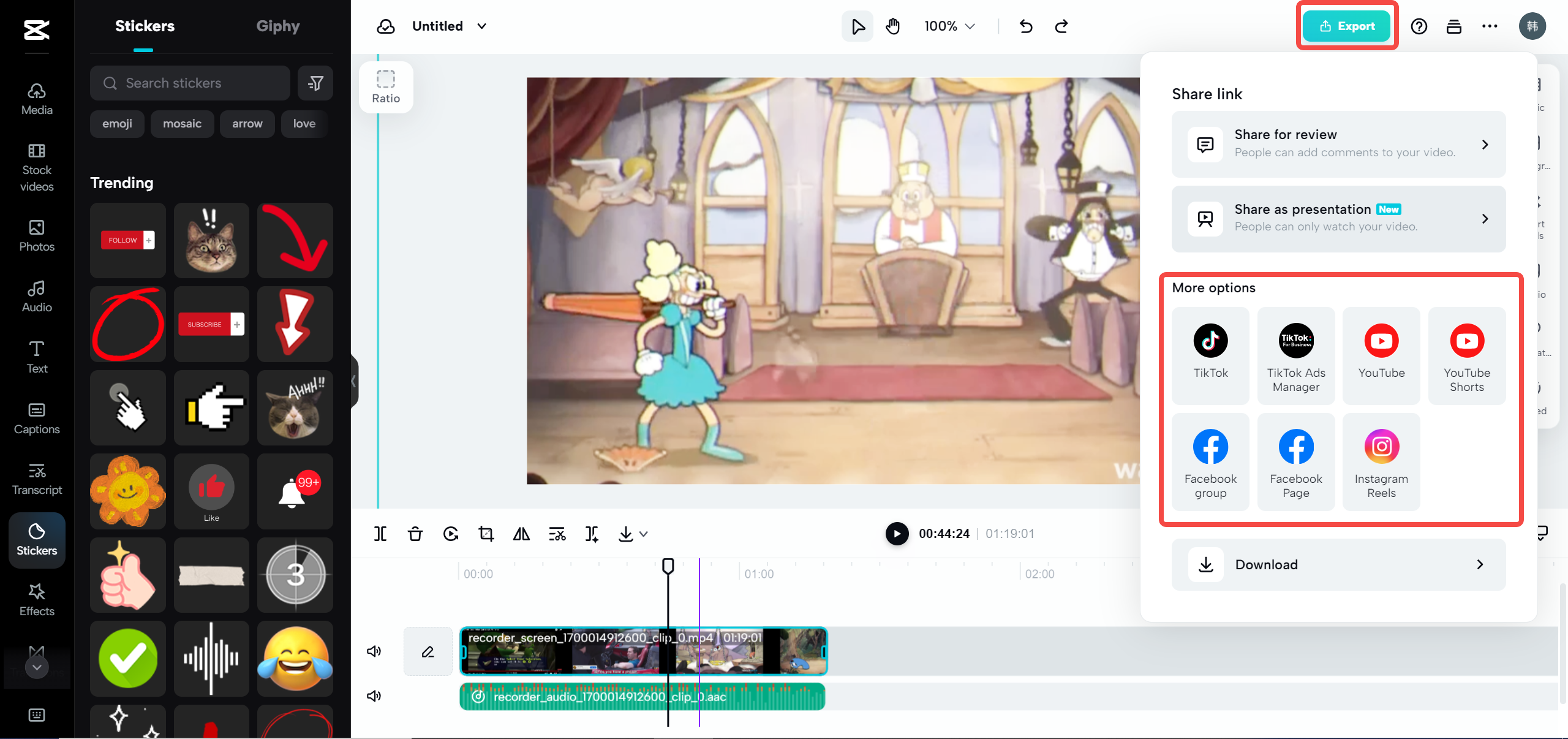
Task: Delete the selected clip with trash icon
Action: pos(415,534)
